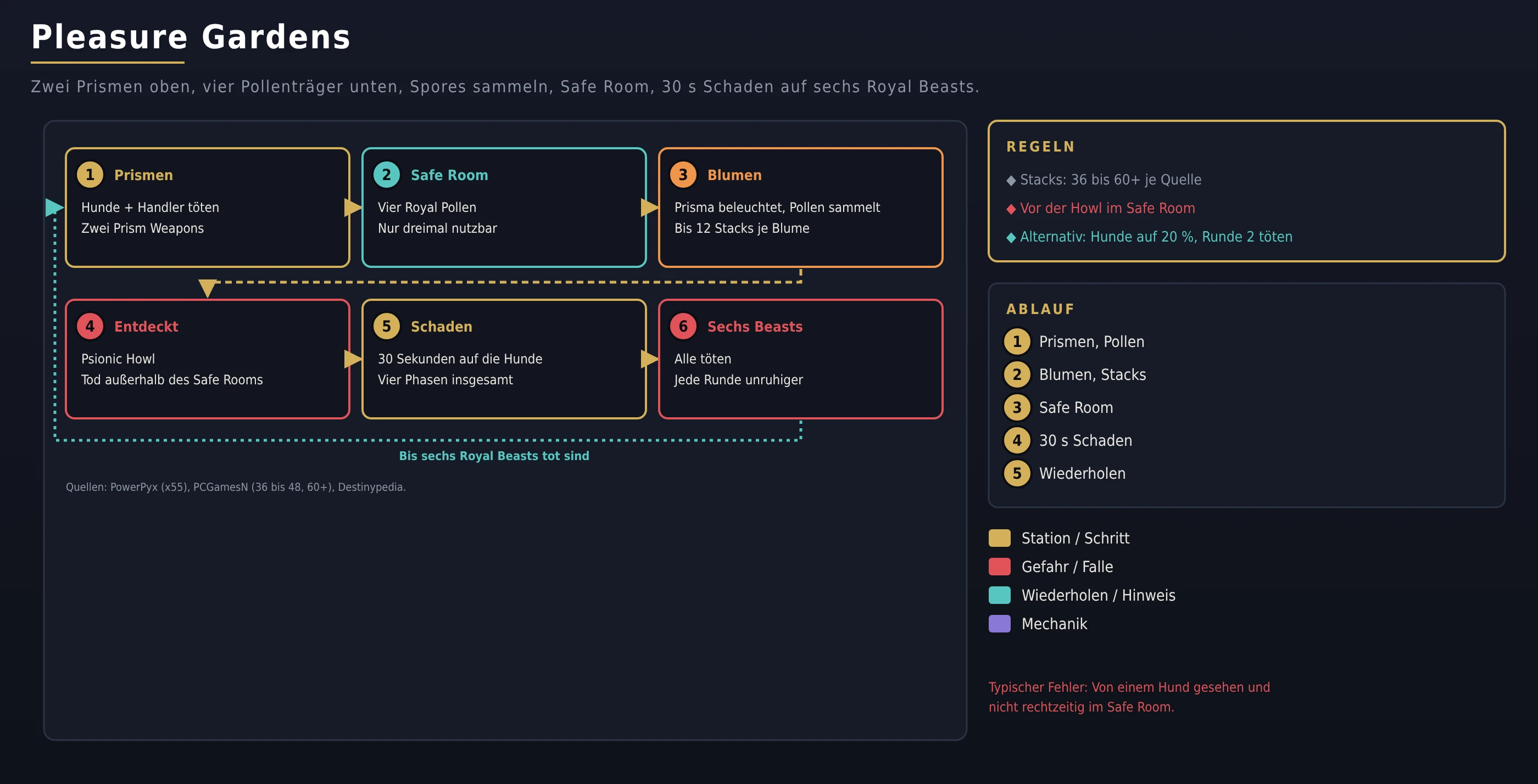The image size is (1538, 784).
Task: Click the 'Stacks: 36 bis 60+ je Quelle' rule
Action: tap(1104, 180)
